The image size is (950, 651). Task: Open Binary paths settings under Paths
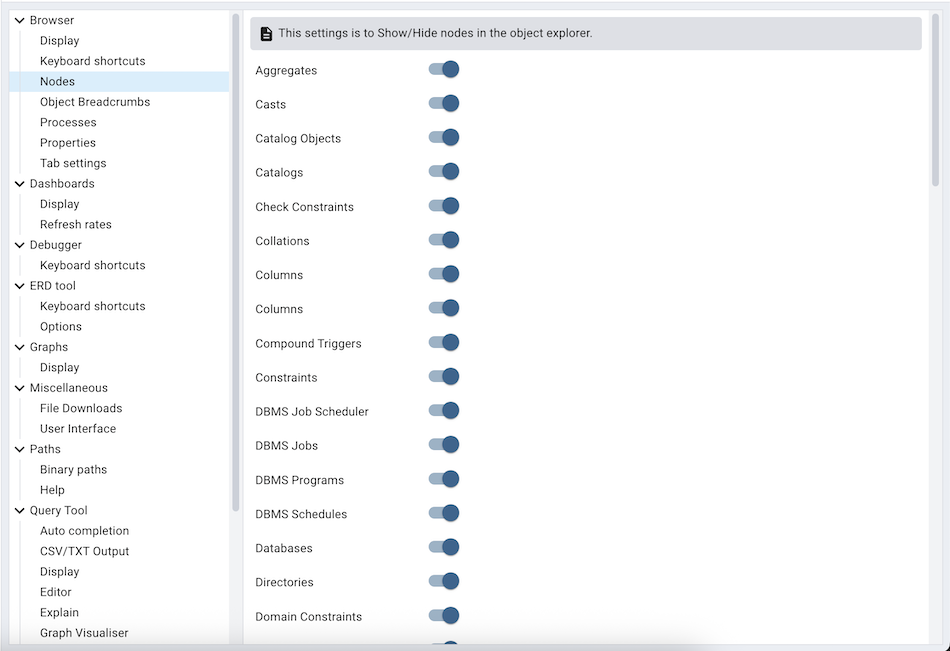[73, 469]
